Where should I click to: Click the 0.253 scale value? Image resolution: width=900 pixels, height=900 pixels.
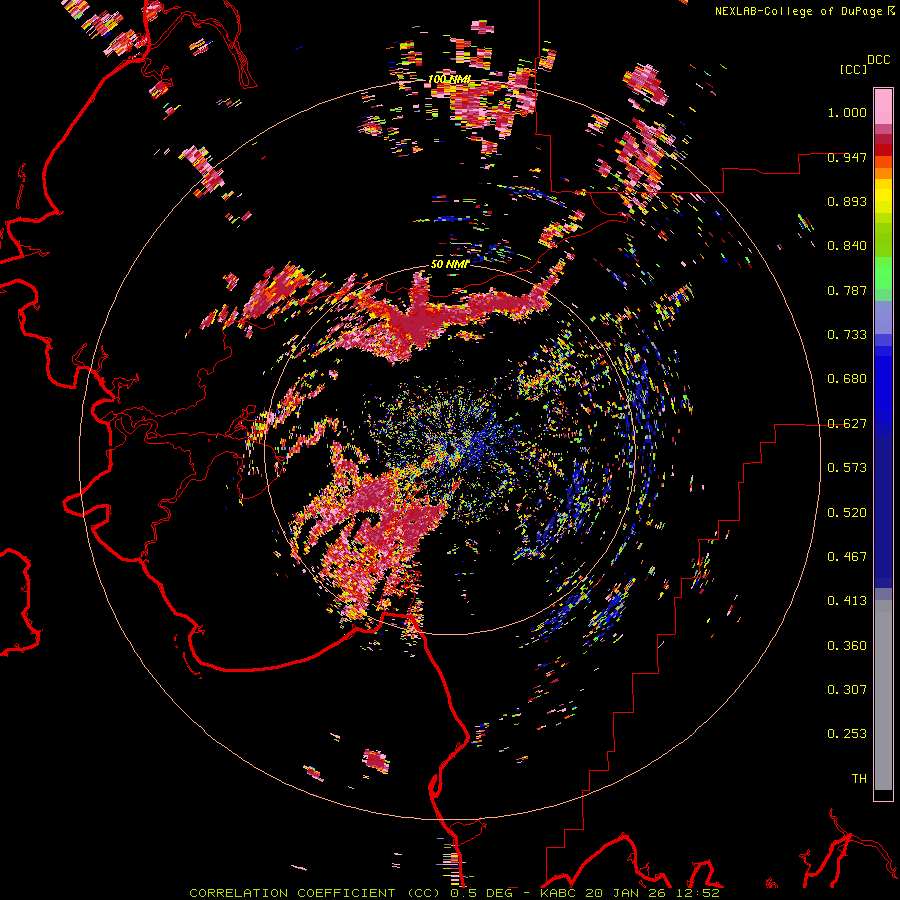(x=847, y=734)
